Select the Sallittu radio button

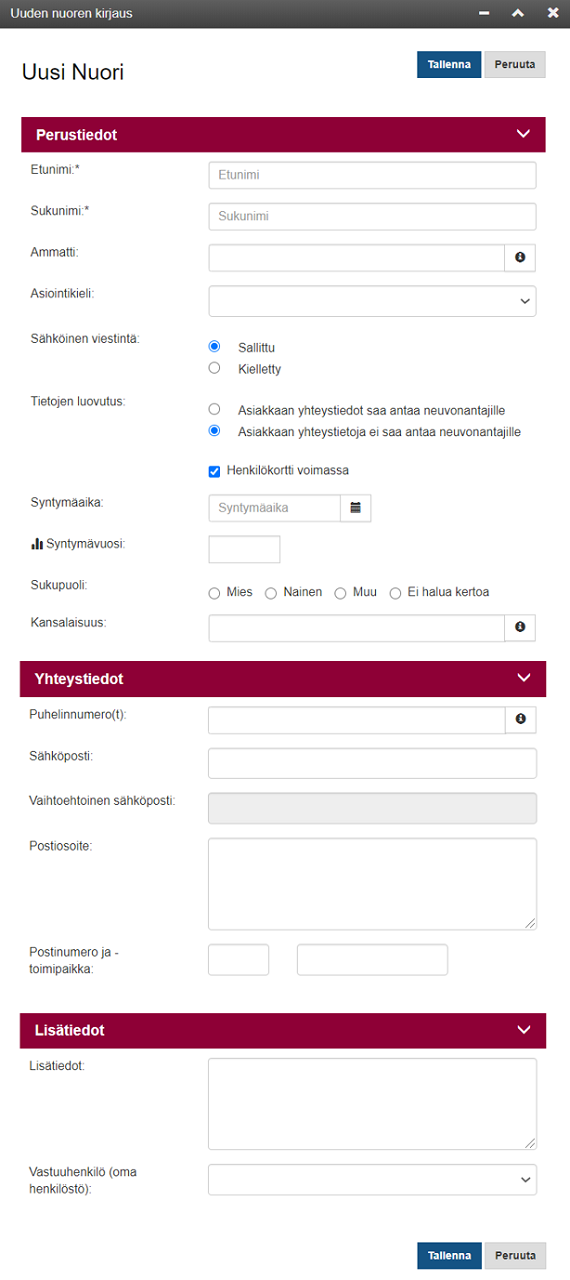tap(214, 346)
